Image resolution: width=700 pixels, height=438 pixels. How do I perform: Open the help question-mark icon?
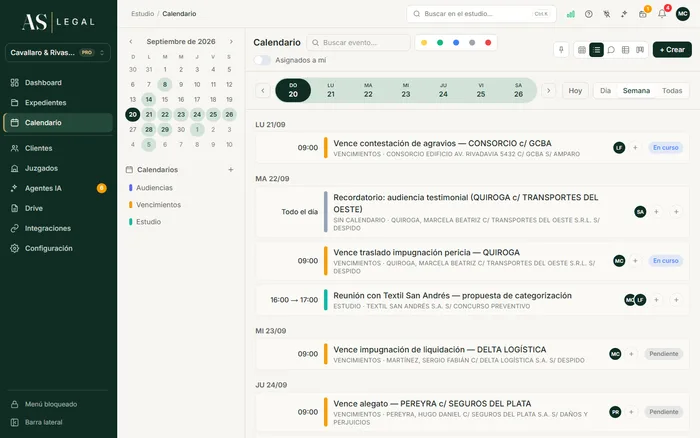589,14
